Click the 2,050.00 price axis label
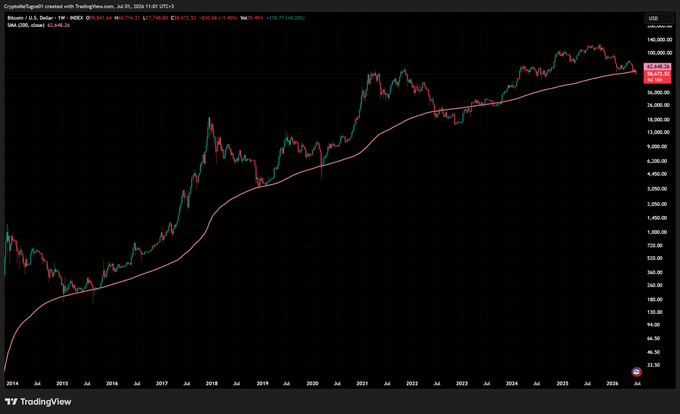The width and height of the screenshot is (680, 414). [x=659, y=204]
